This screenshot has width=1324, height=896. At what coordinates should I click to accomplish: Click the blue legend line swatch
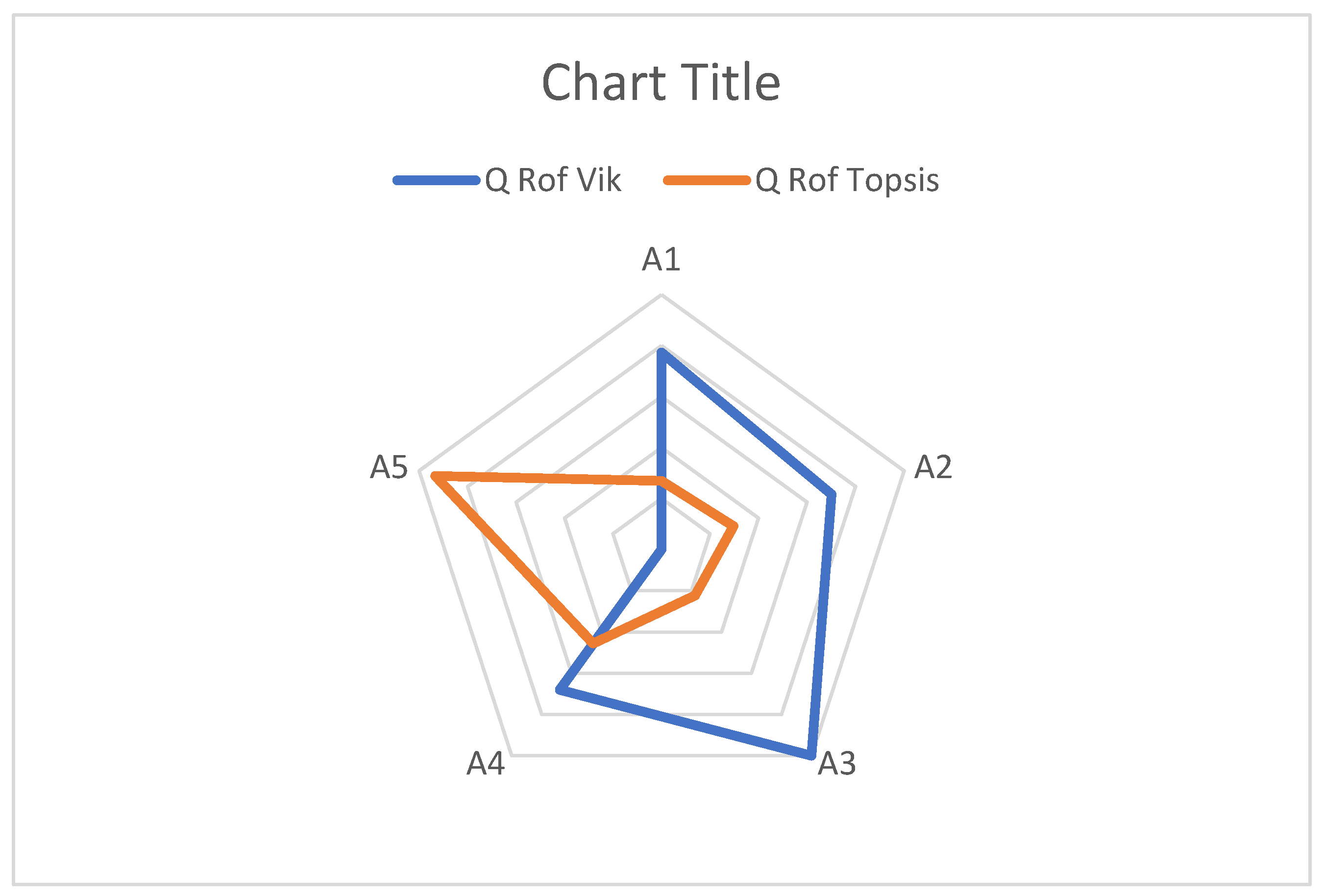[437, 181]
